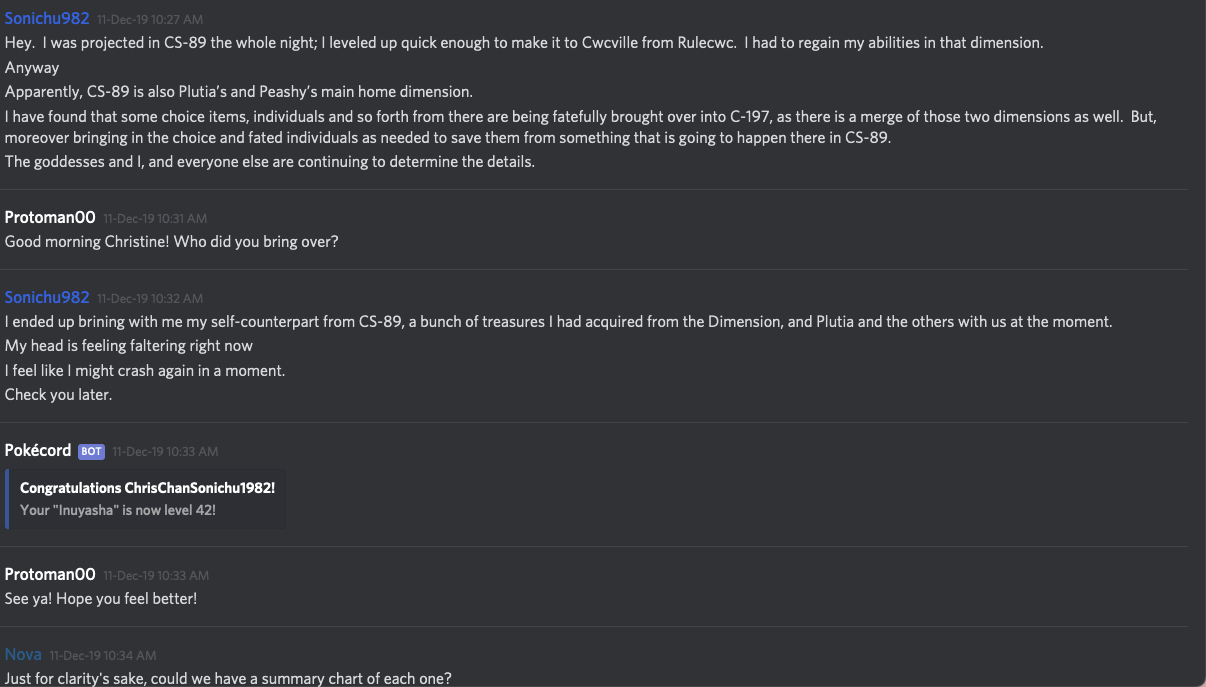The width and height of the screenshot is (1206, 687).
Task: Click the 11-Dec-19 10:27 AM timestamp
Action: [151, 19]
